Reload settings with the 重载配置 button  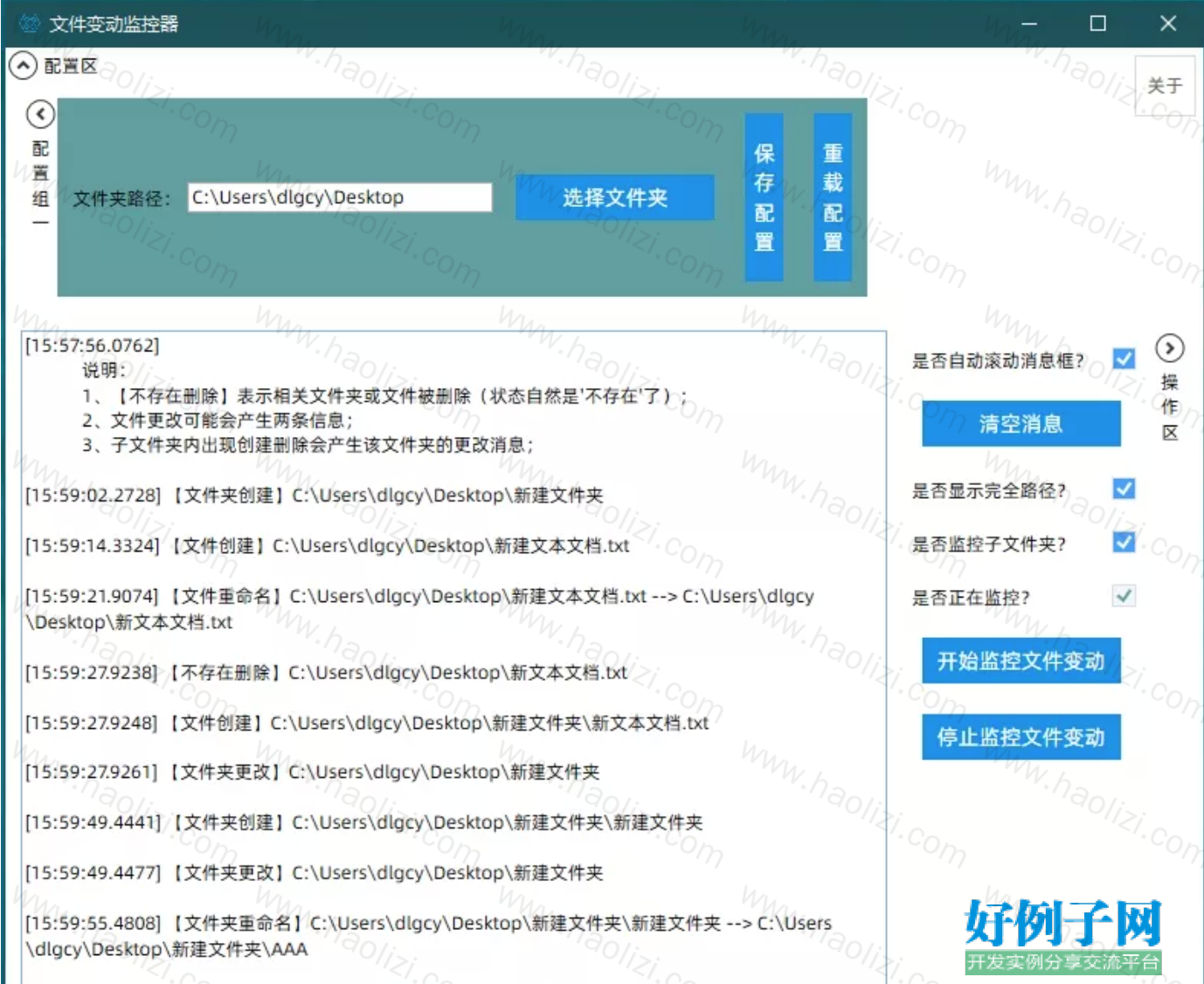[x=833, y=197]
